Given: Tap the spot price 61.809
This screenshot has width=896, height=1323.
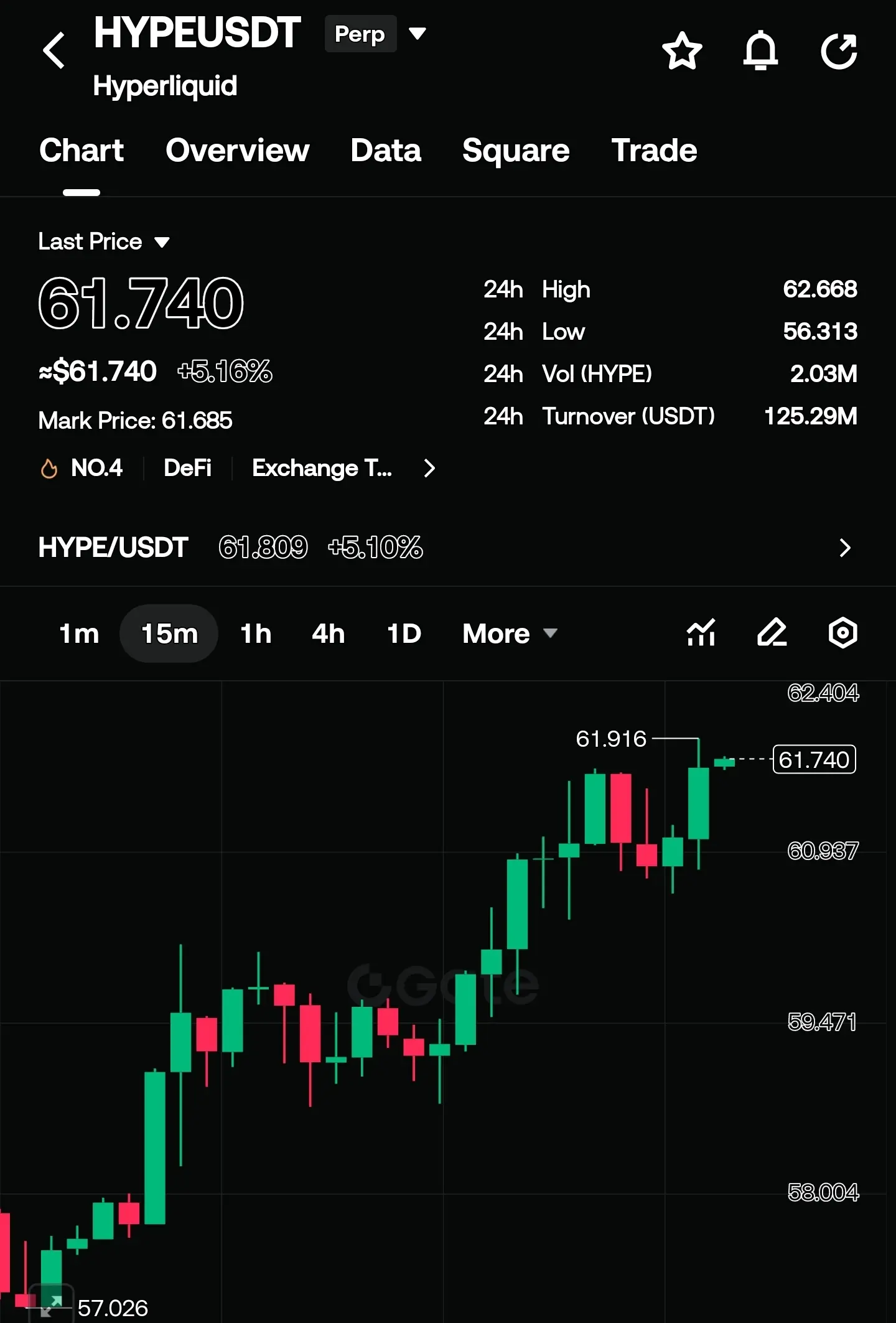Looking at the screenshot, I should (x=263, y=548).
